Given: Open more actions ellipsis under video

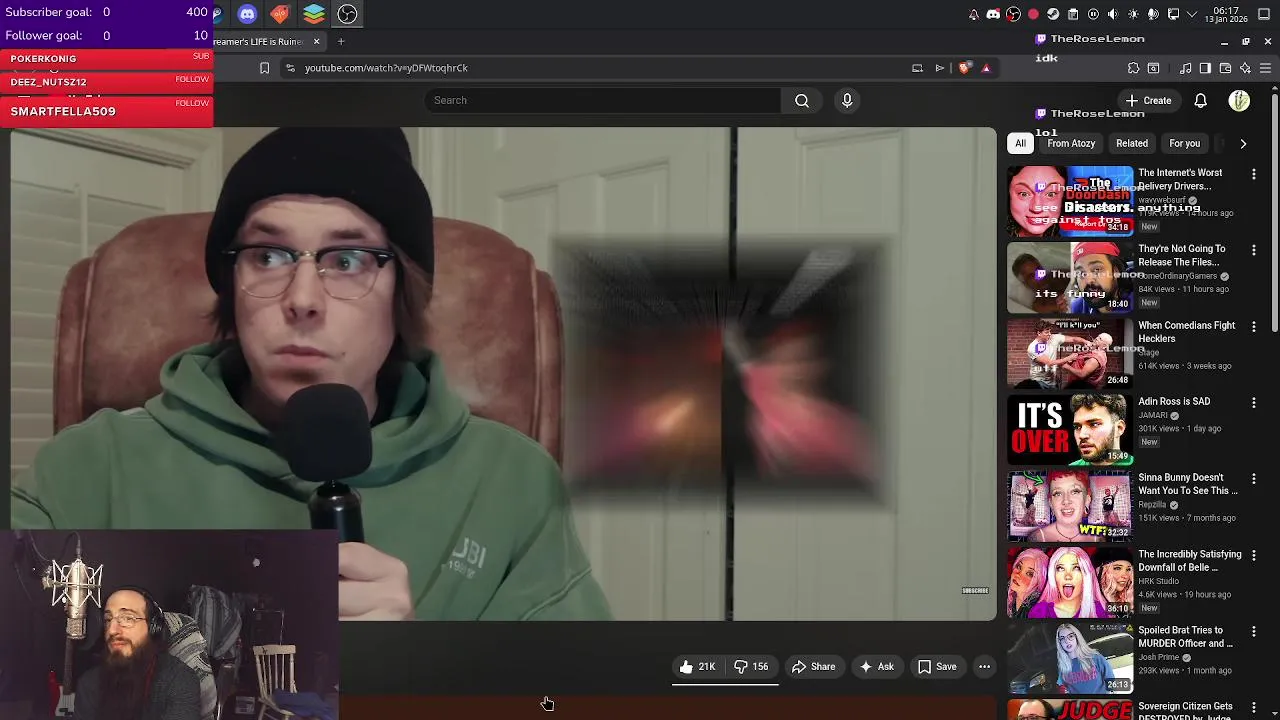Looking at the screenshot, I should (x=984, y=667).
